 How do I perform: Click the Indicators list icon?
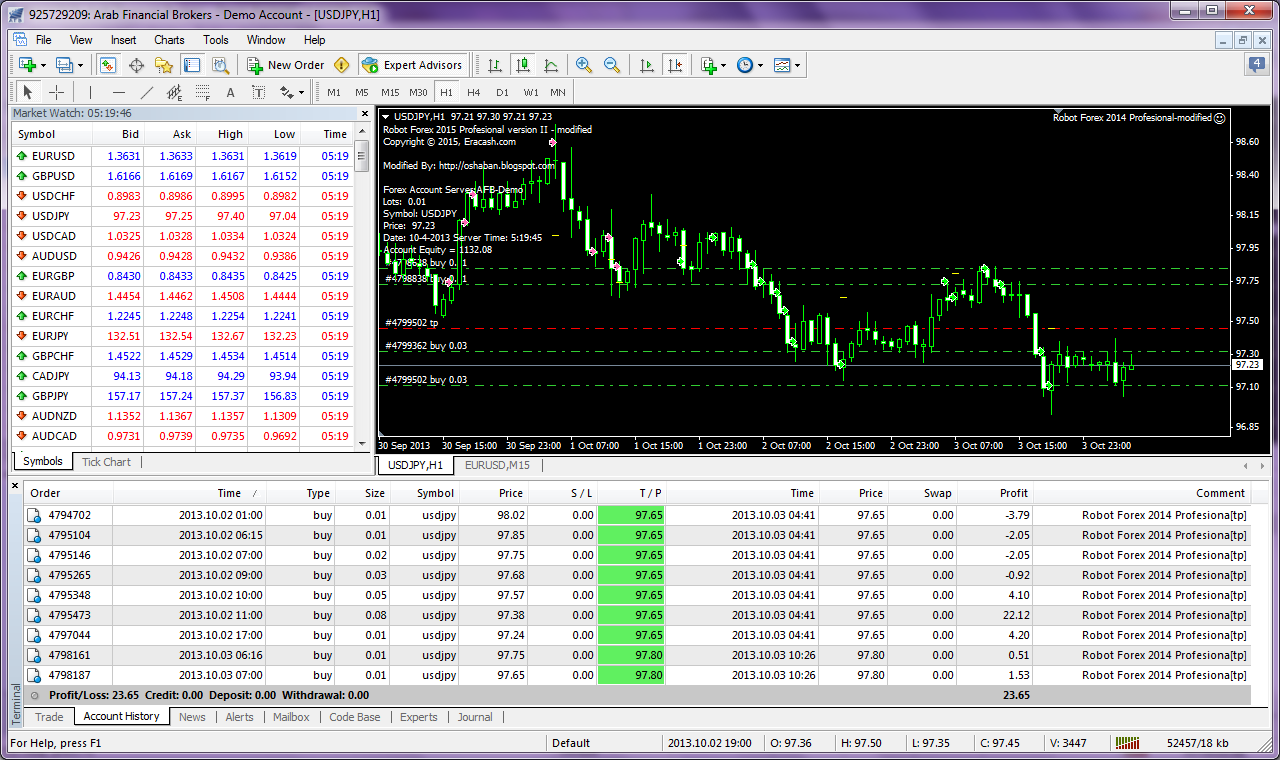tap(708, 65)
